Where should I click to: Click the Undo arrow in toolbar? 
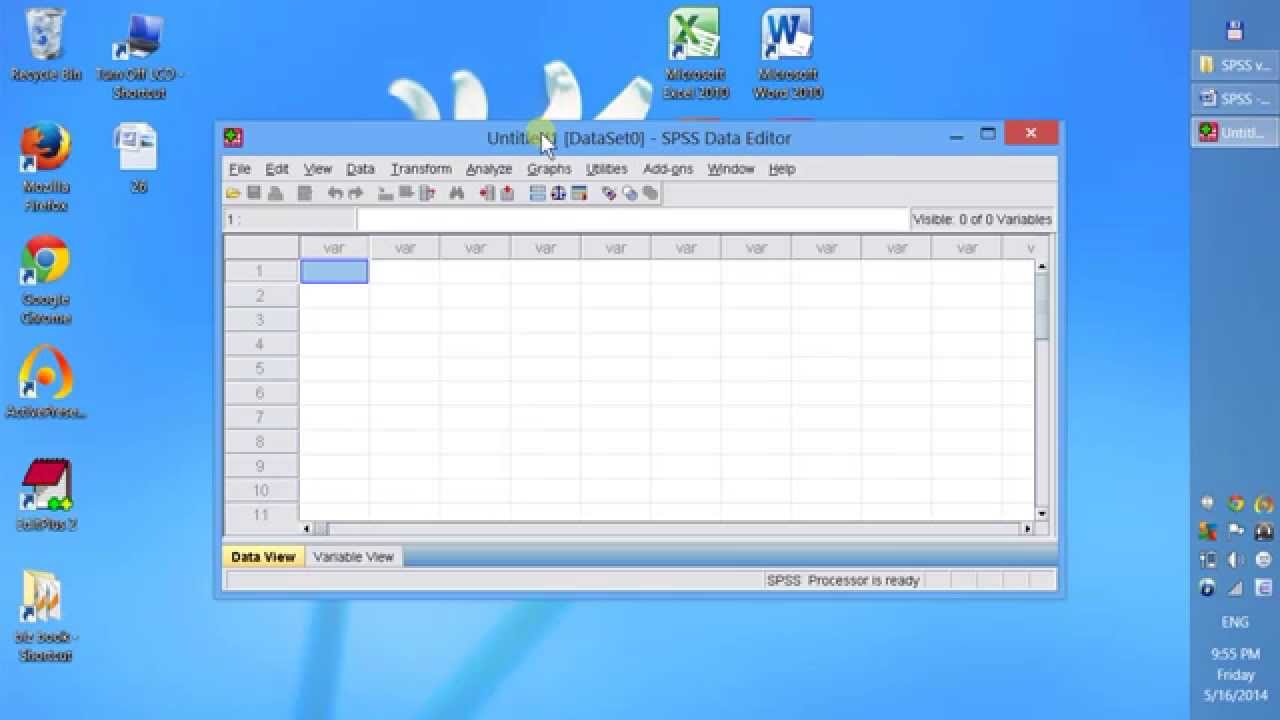(x=335, y=193)
